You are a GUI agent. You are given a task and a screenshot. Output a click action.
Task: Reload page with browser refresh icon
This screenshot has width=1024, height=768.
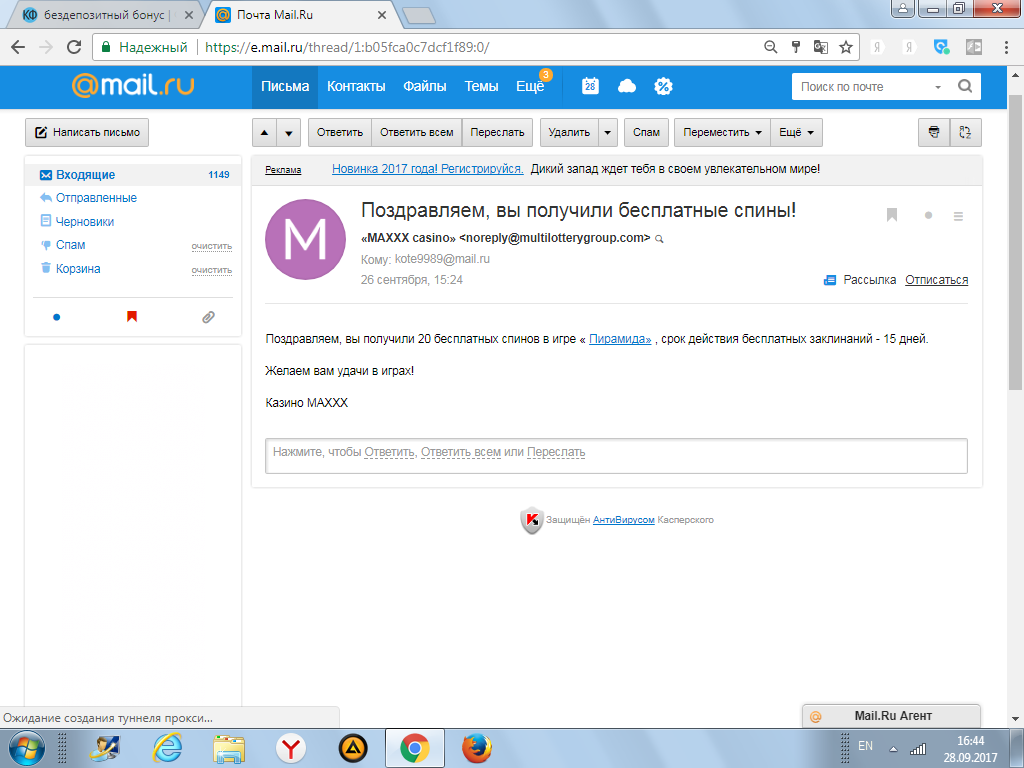pos(74,47)
